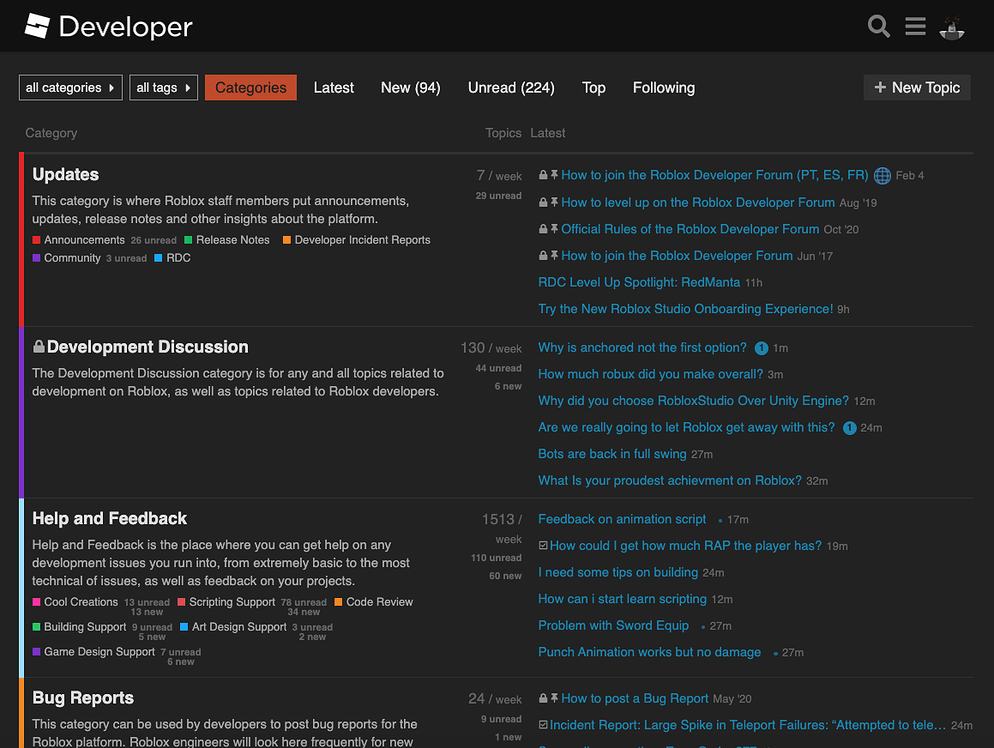Screen dimensions: 994x748
Task: Click lock icon on 'How to level up' topic
Action: tap(543, 202)
